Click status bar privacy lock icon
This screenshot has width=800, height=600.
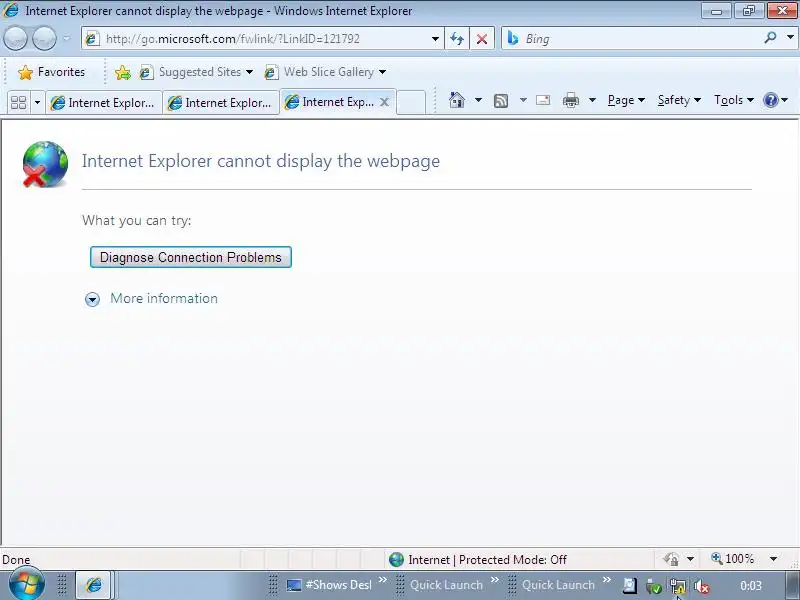tap(671, 560)
